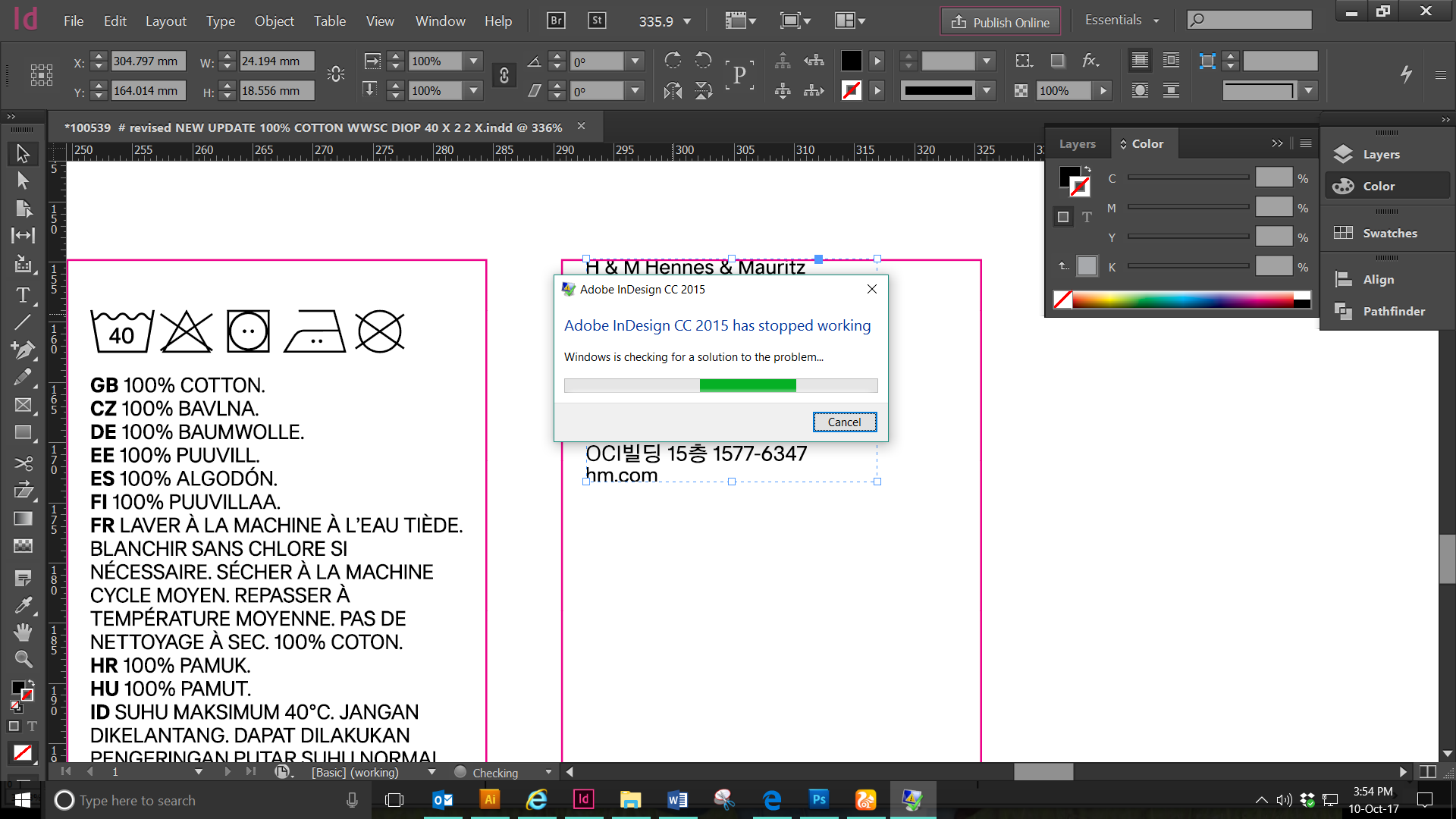The width and height of the screenshot is (1456, 819).
Task: Open Arrange Documents dropdown
Action: [850, 20]
